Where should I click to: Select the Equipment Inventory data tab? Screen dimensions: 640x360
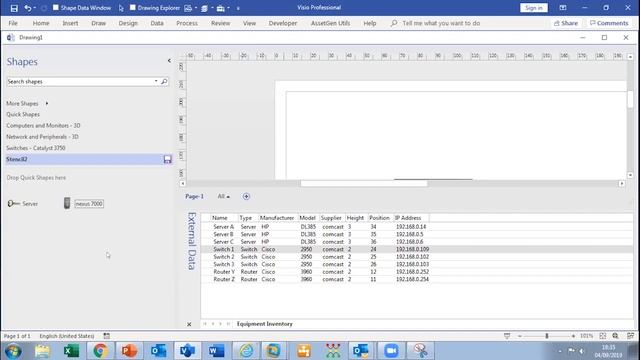click(x=264, y=324)
